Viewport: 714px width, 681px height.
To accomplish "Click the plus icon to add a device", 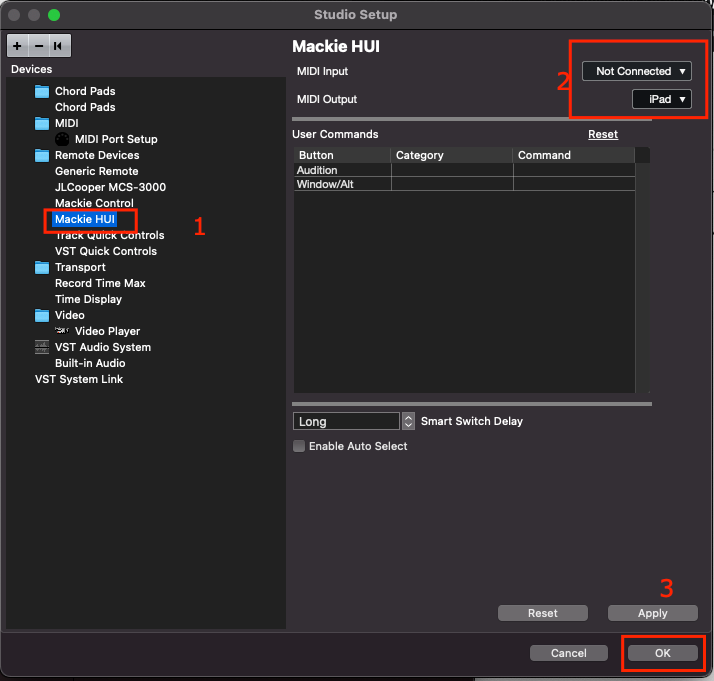I will point(18,46).
